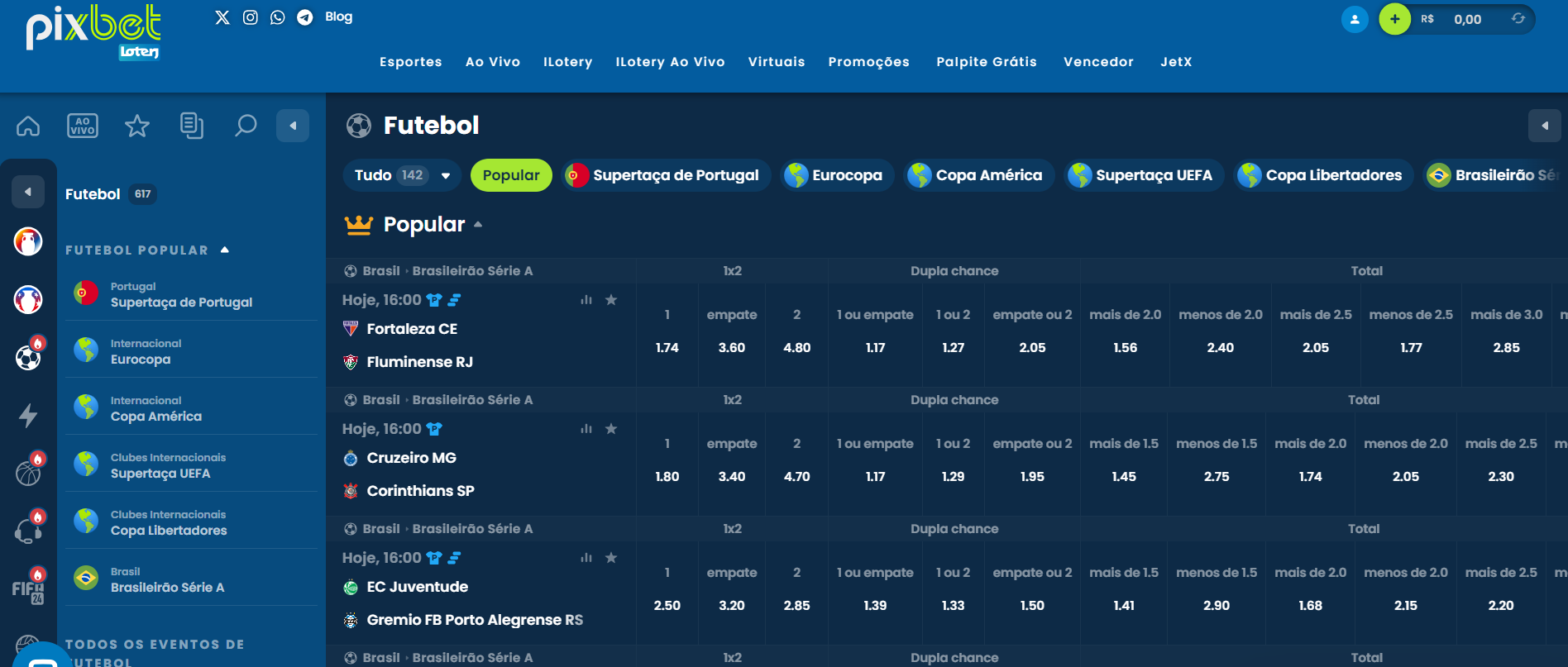Select the Supertaça UEFA filter chip
This screenshot has height=667, width=1568.
1144,175
